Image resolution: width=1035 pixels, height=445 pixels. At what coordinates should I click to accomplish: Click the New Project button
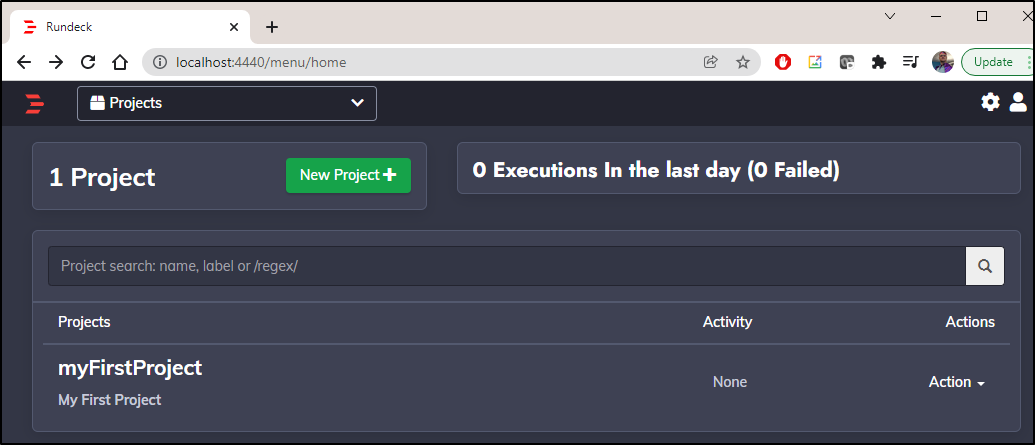click(349, 176)
